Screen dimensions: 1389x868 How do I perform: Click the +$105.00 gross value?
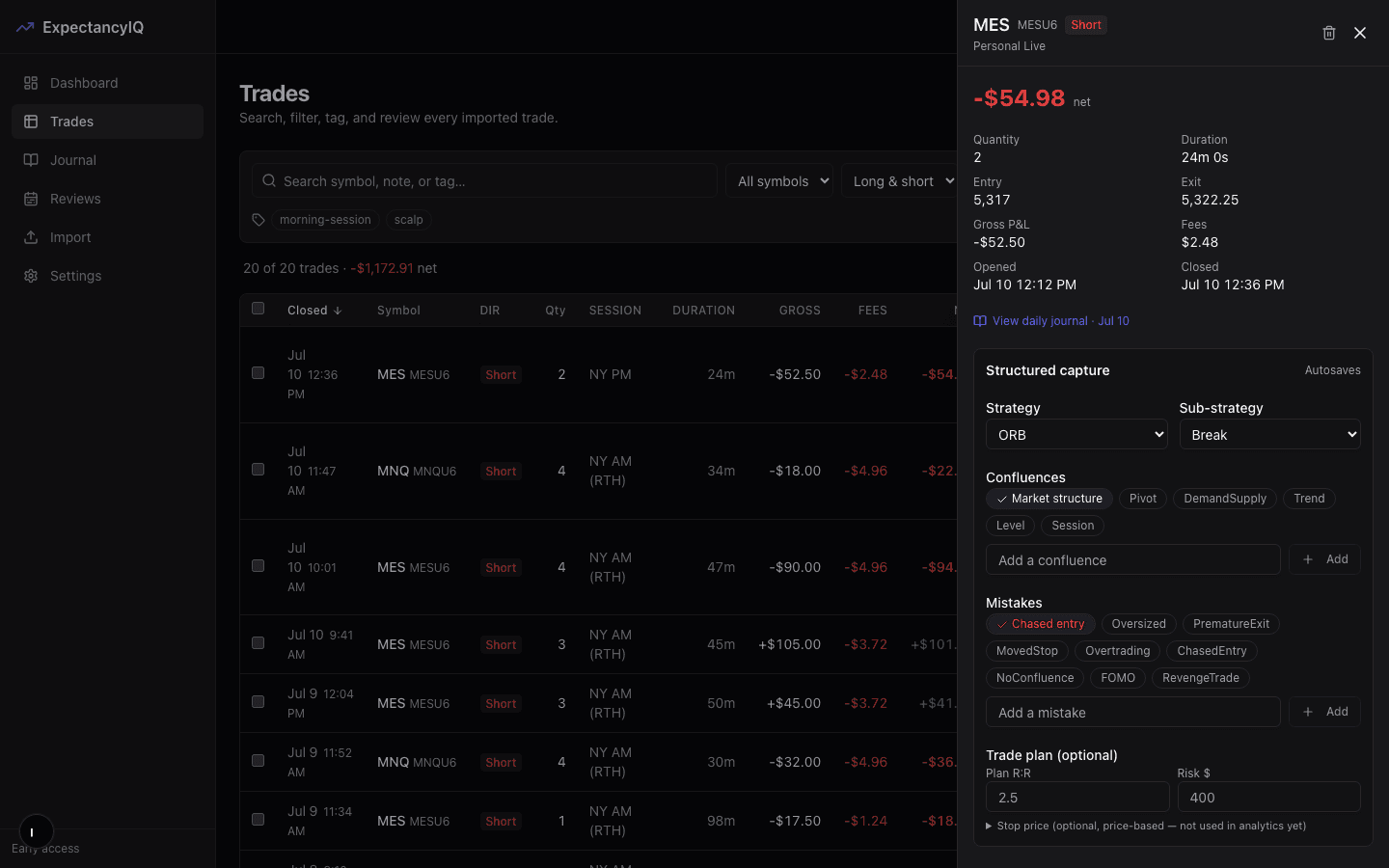(789, 644)
